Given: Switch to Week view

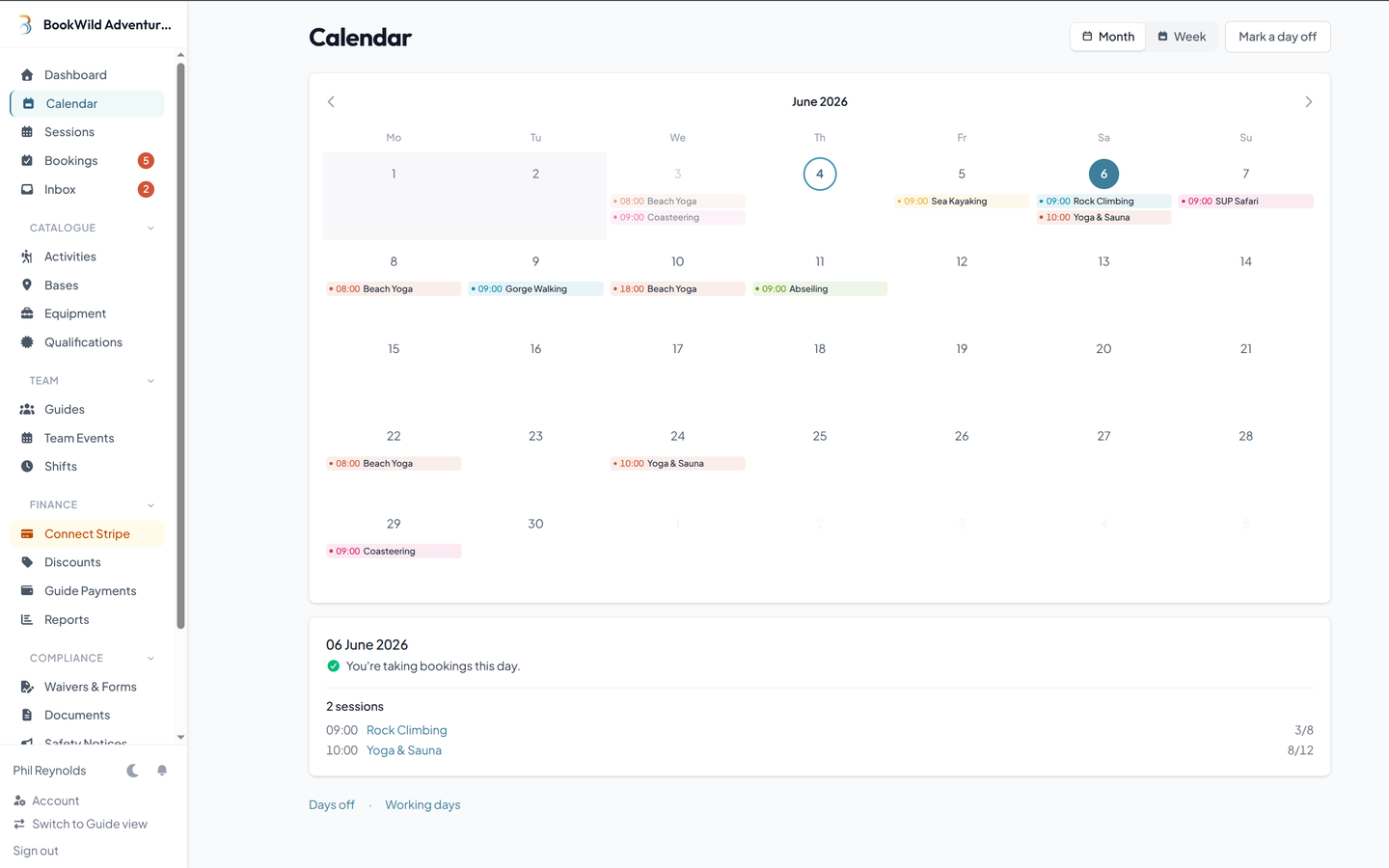Looking at the screenshot, I should point(1182,37).
